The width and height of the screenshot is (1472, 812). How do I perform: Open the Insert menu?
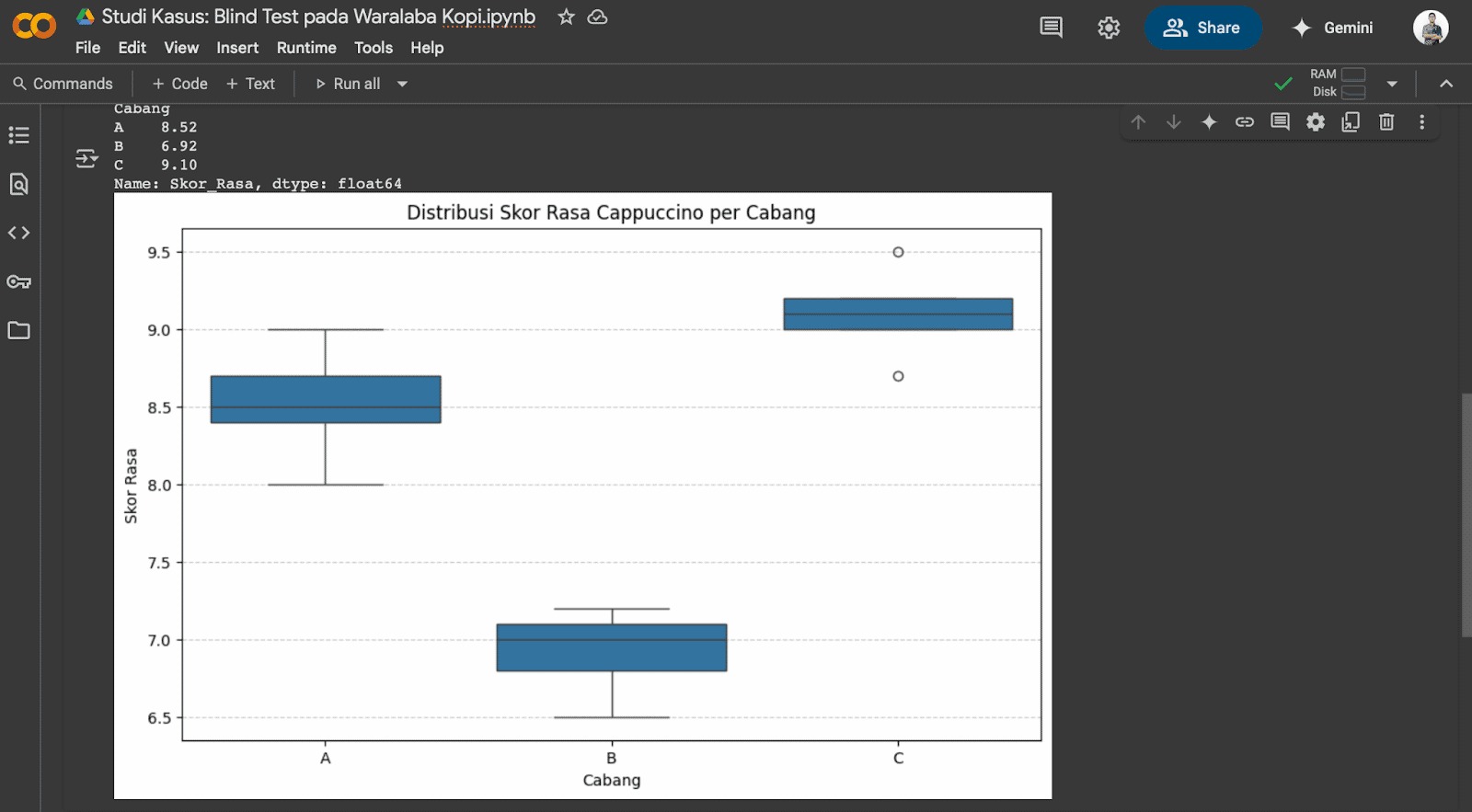pyautogui.click(x=237, y=48)
